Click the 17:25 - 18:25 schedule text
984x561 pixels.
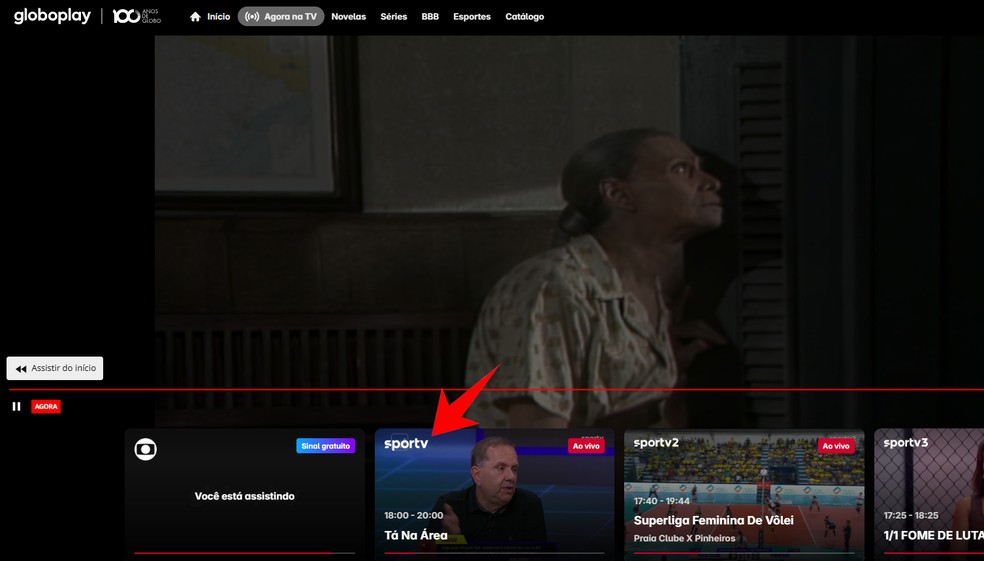[911, 515]
